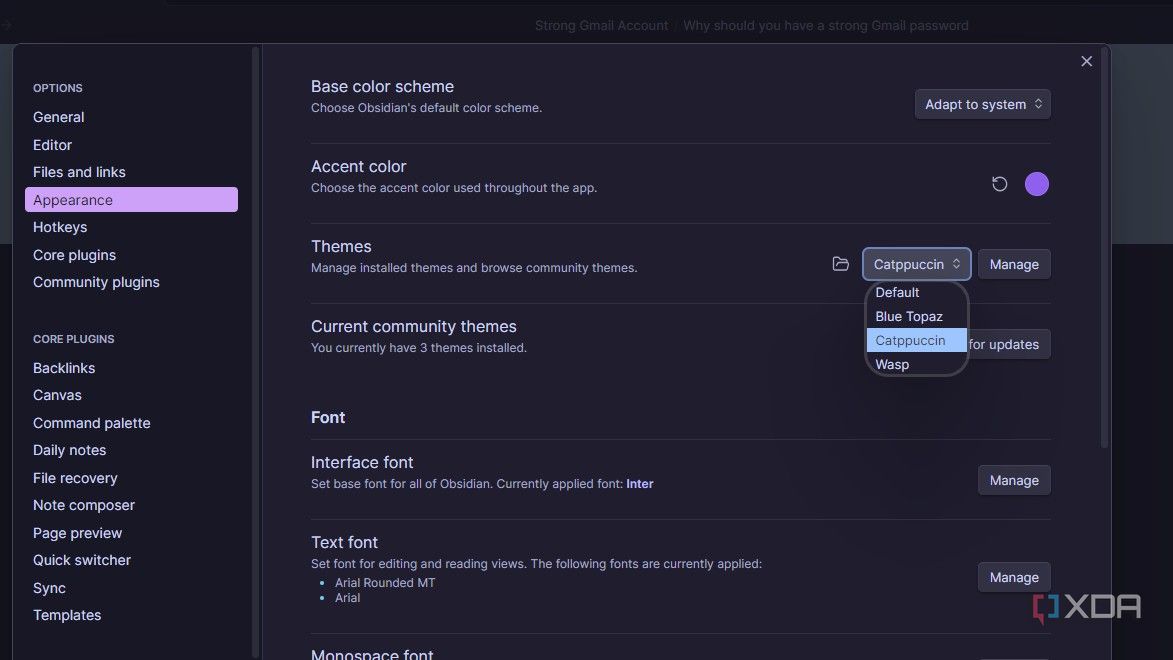Click Manage button for Themes
The image size is (1173, 660).
click(1014, 264)
